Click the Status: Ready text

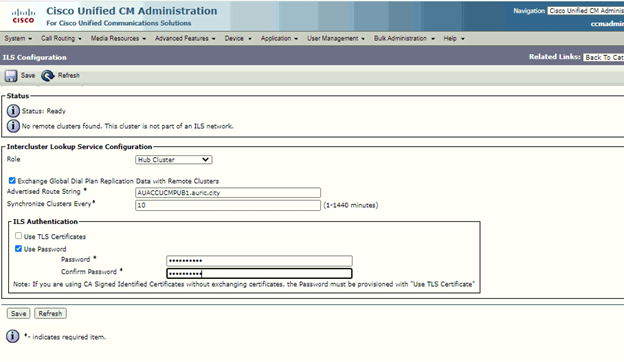44,111
